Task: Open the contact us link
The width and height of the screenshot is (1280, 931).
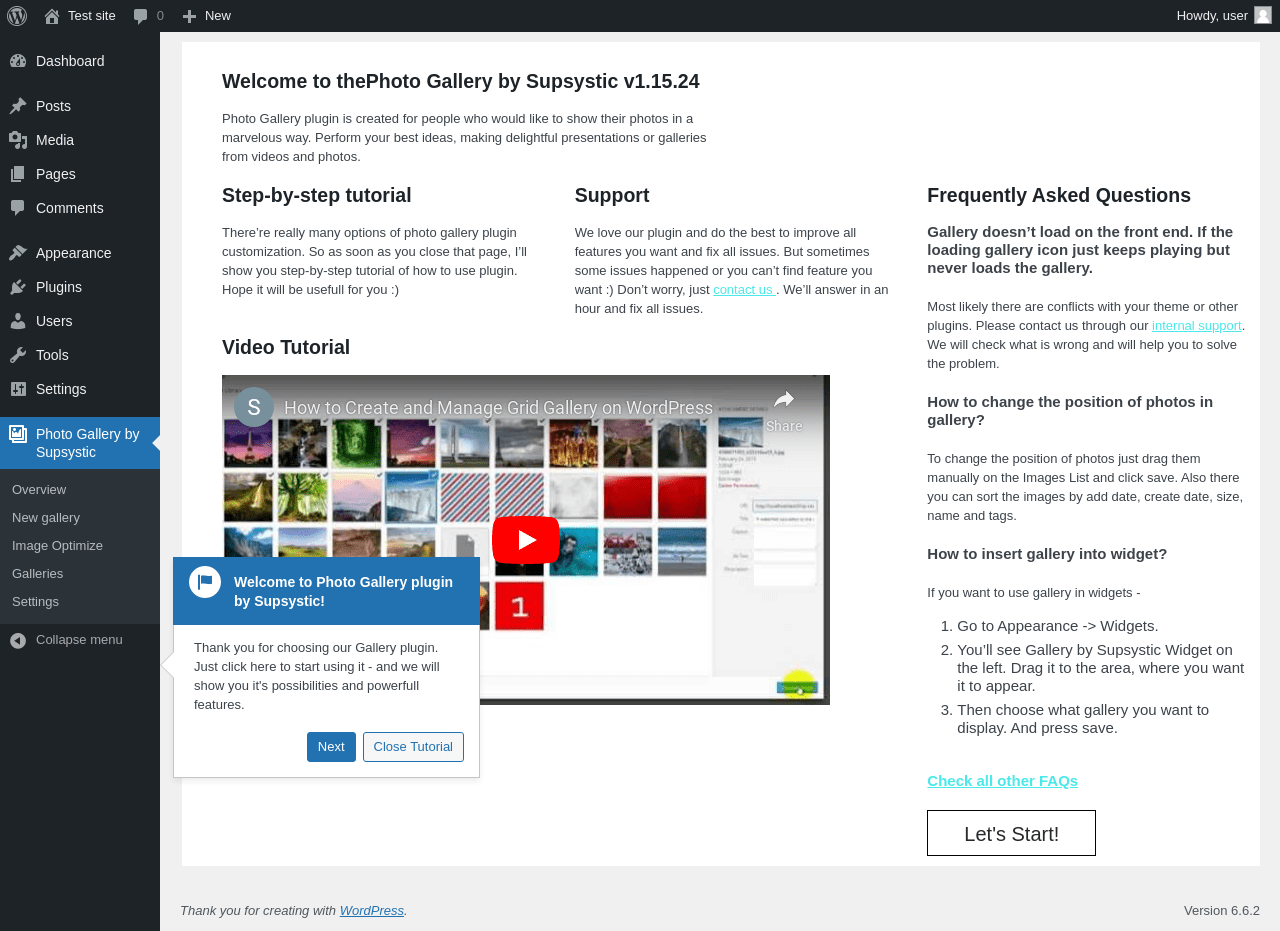Action: tap(744, 290)
